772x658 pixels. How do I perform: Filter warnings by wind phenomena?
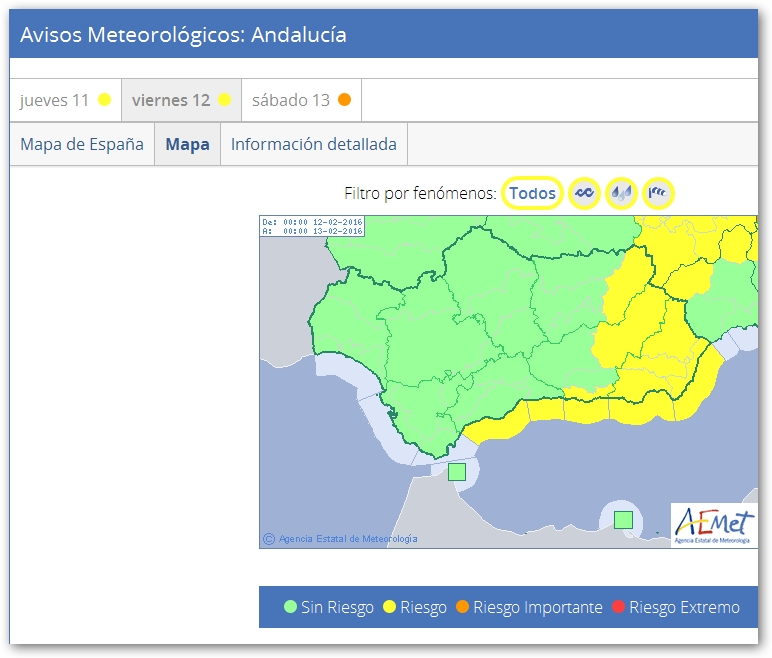[658, 193]
